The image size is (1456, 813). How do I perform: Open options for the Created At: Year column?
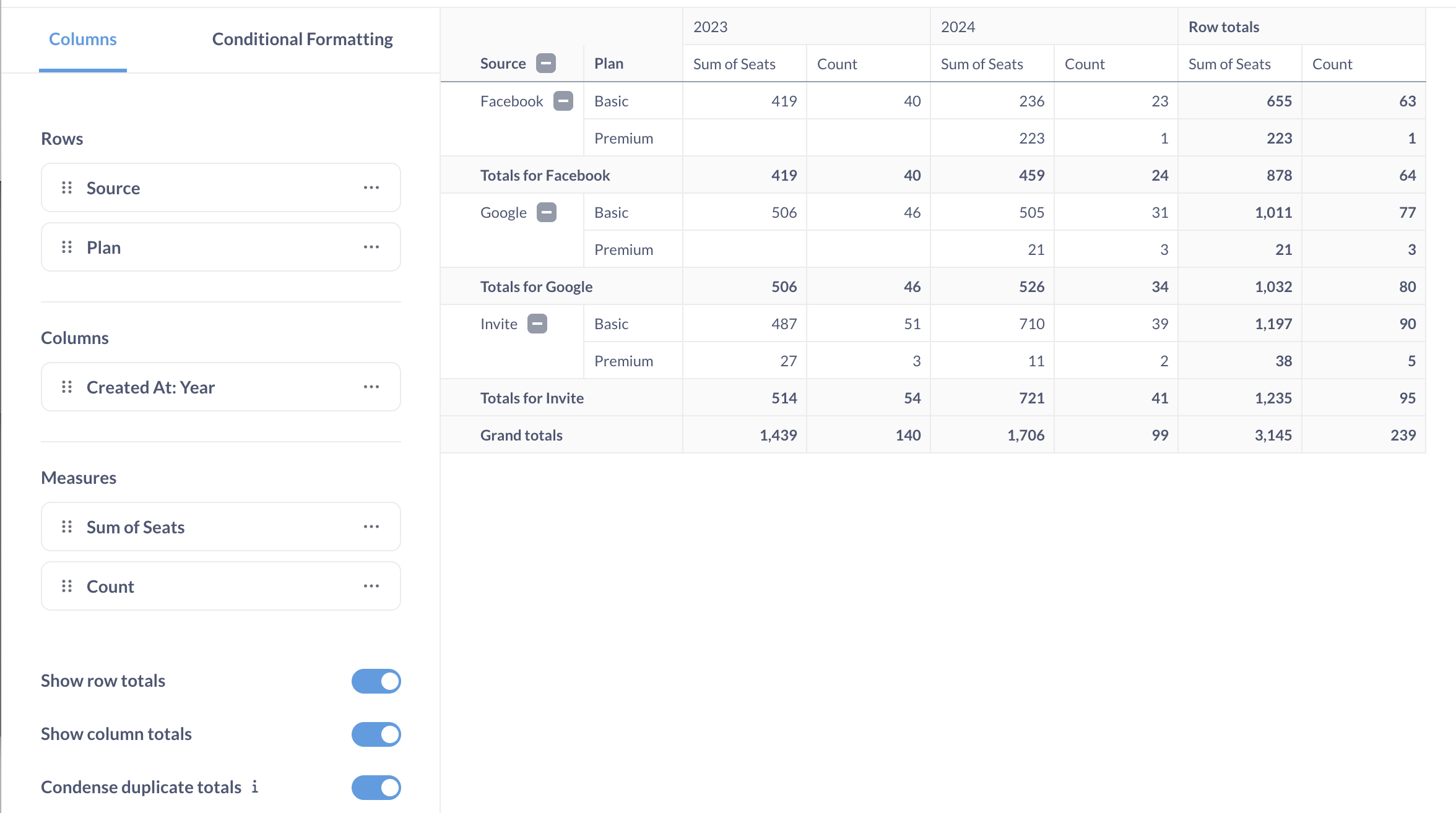(371, 387)
